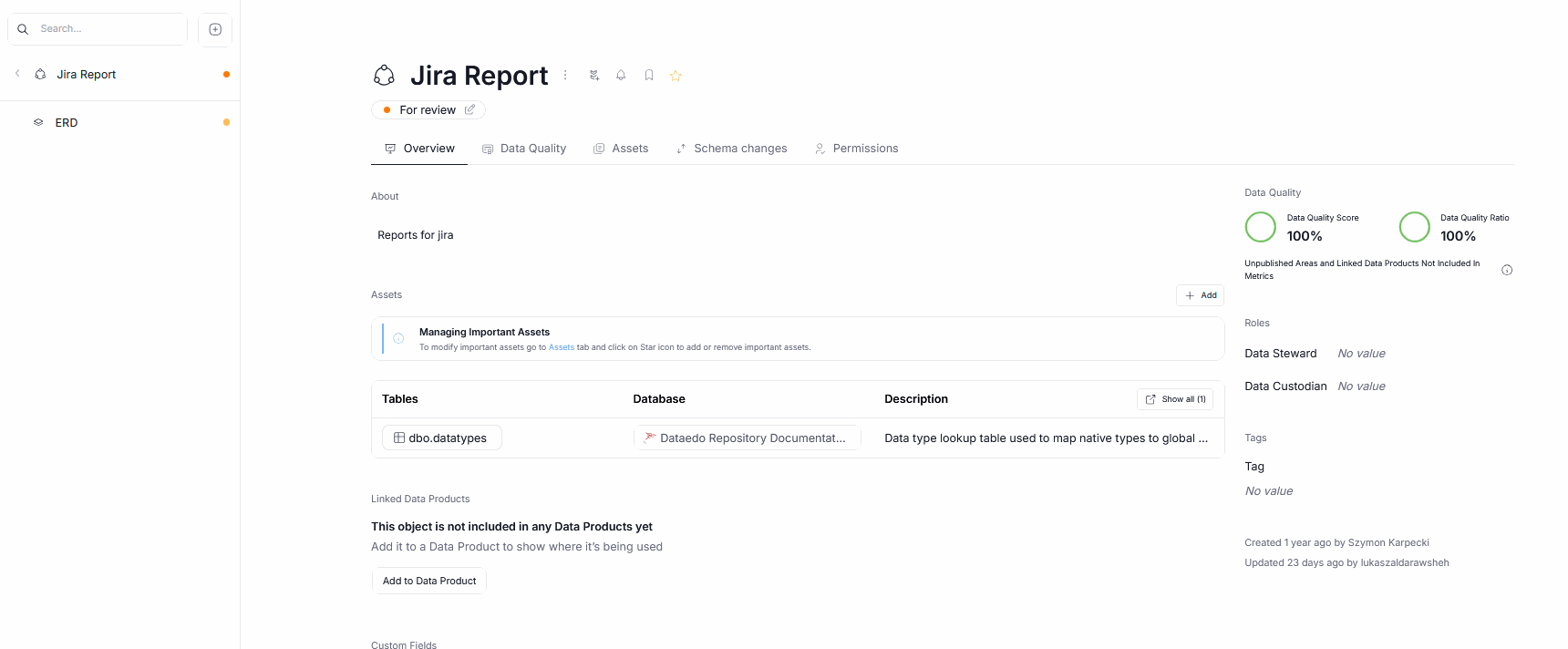Click the Data Quality Score circle
The image size is (1568, 649).
(x=1260, y=227)
